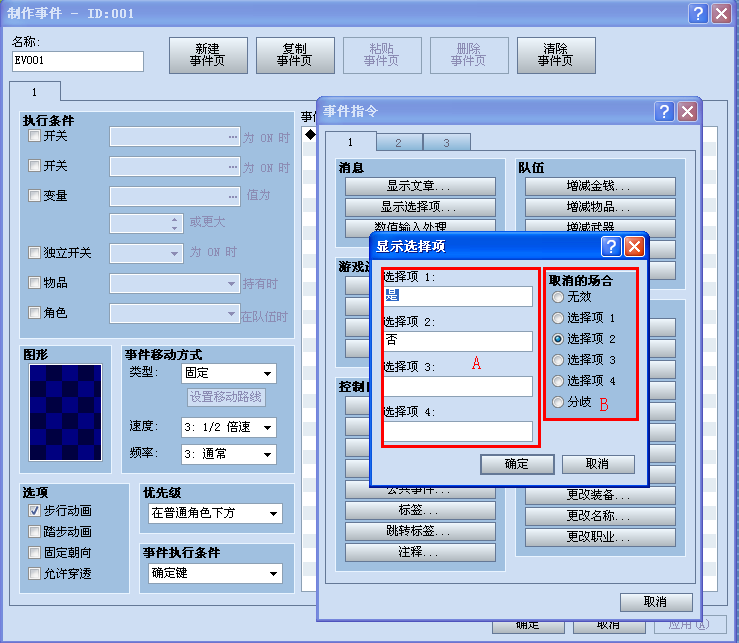Image resolution: width=739 pixels, height=643 pixels.
Task: Click 新建事件页 button
Action: [208, 55]
